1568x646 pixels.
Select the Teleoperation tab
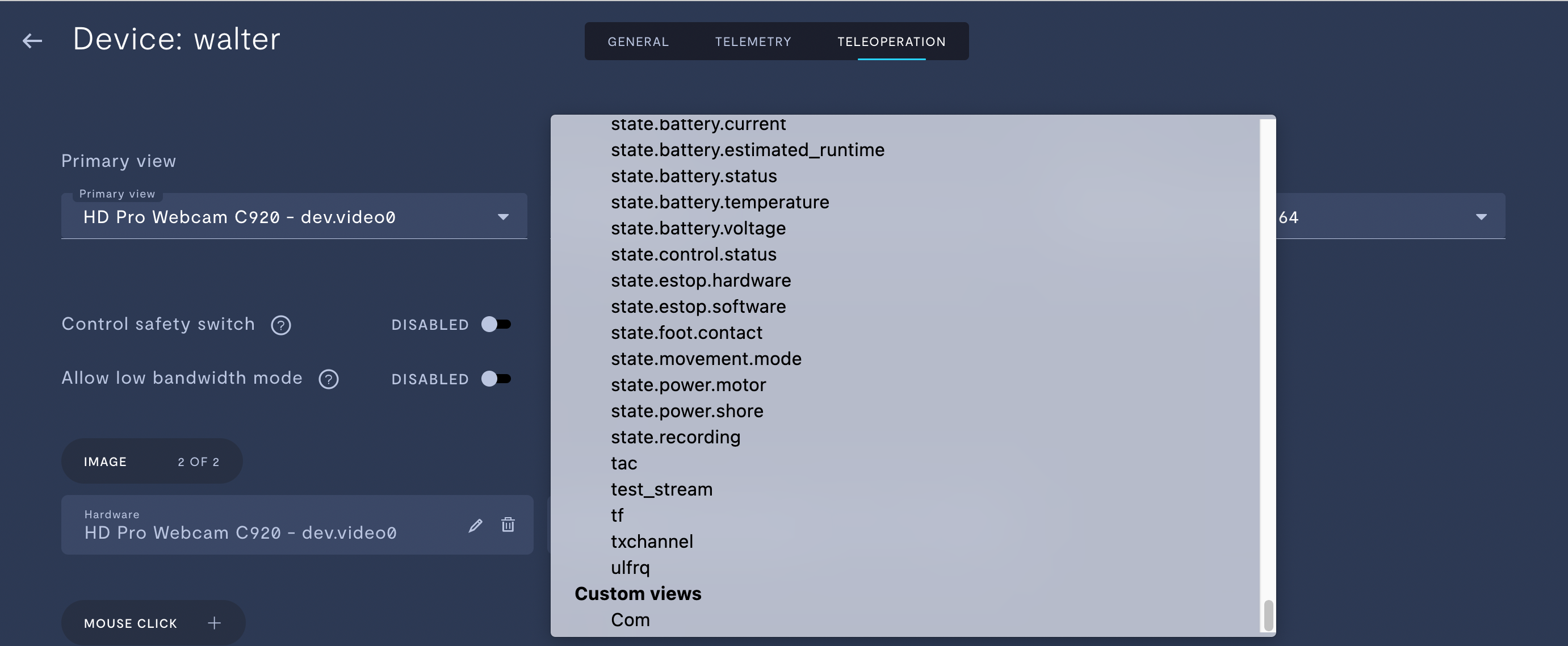tap(891, 41)
